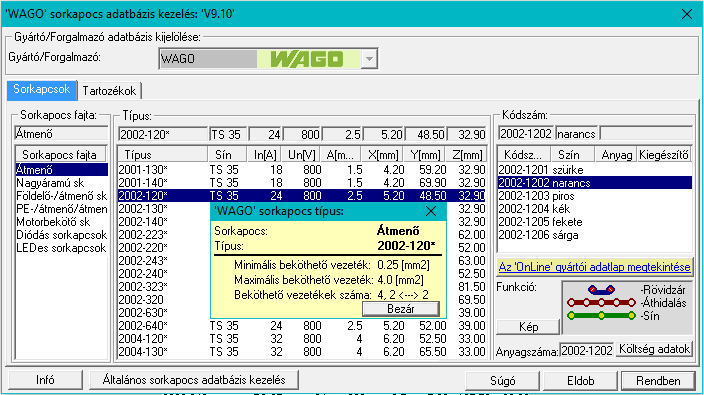Switch to the Sorkapcsok tab
The image size is (704, 395).
coord(42,89)
